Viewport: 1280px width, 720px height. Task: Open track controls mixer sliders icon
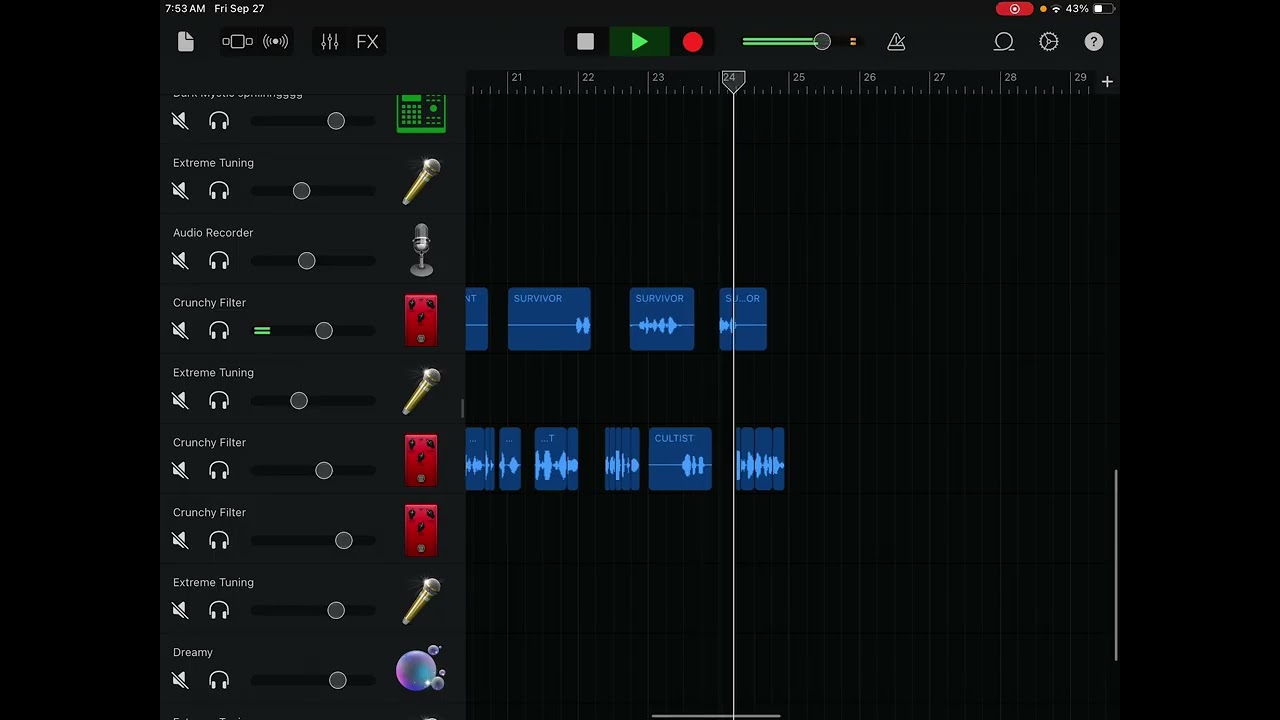(330, 42)
